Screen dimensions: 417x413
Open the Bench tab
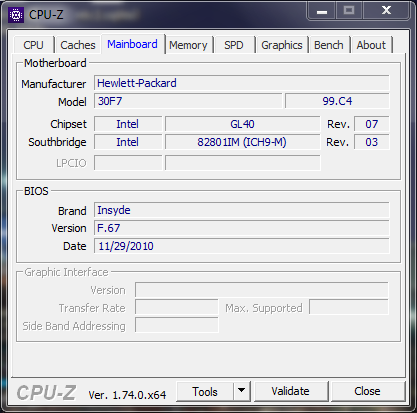(329, 45)
